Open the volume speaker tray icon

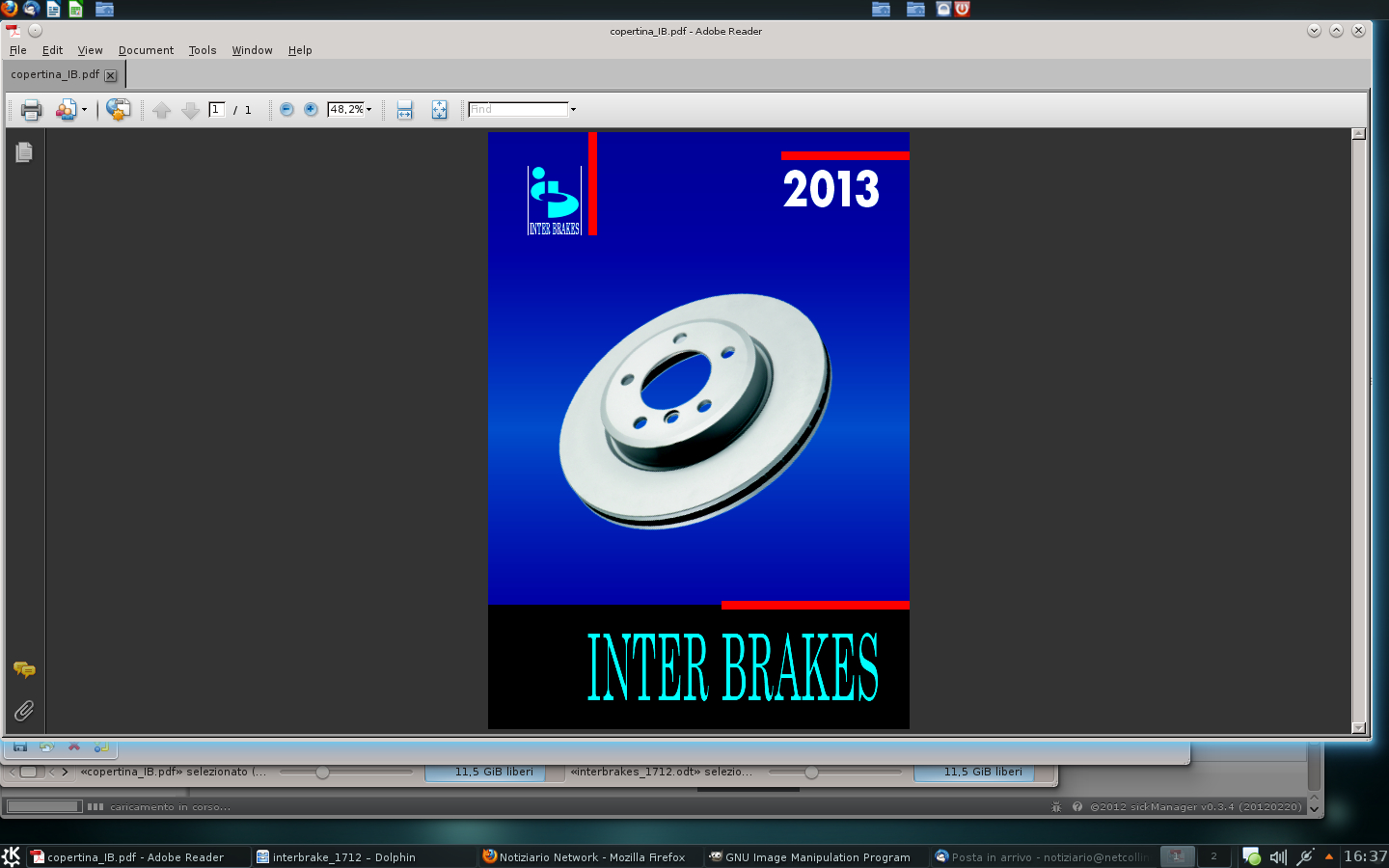[1278, 856]
